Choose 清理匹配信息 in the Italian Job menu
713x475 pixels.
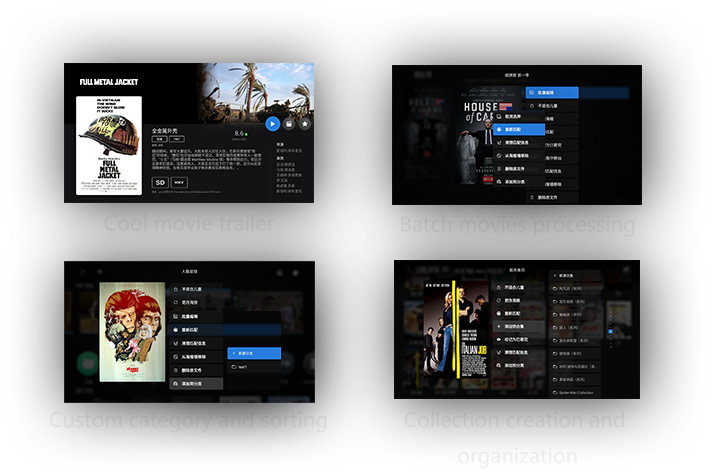(519, 352)
